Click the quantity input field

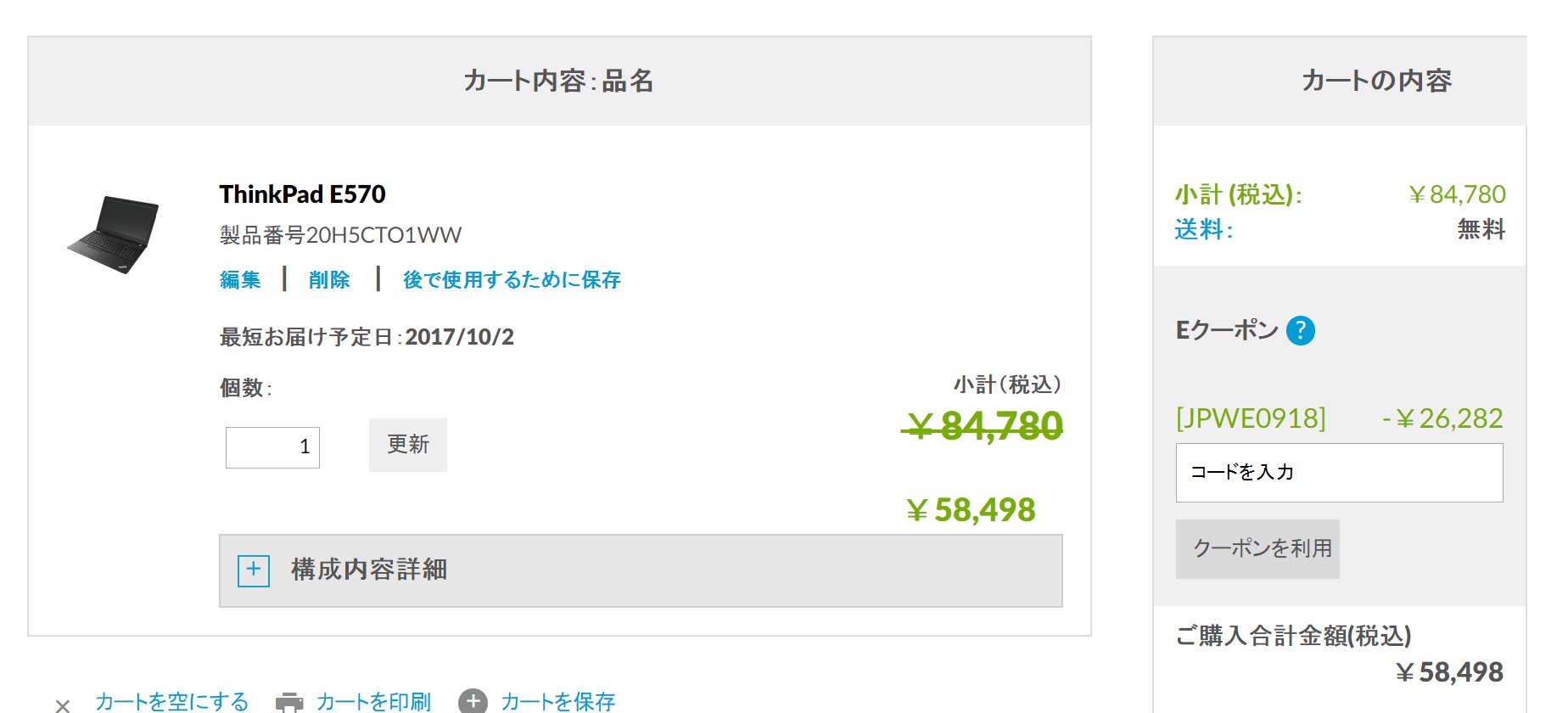click(272, 447)
